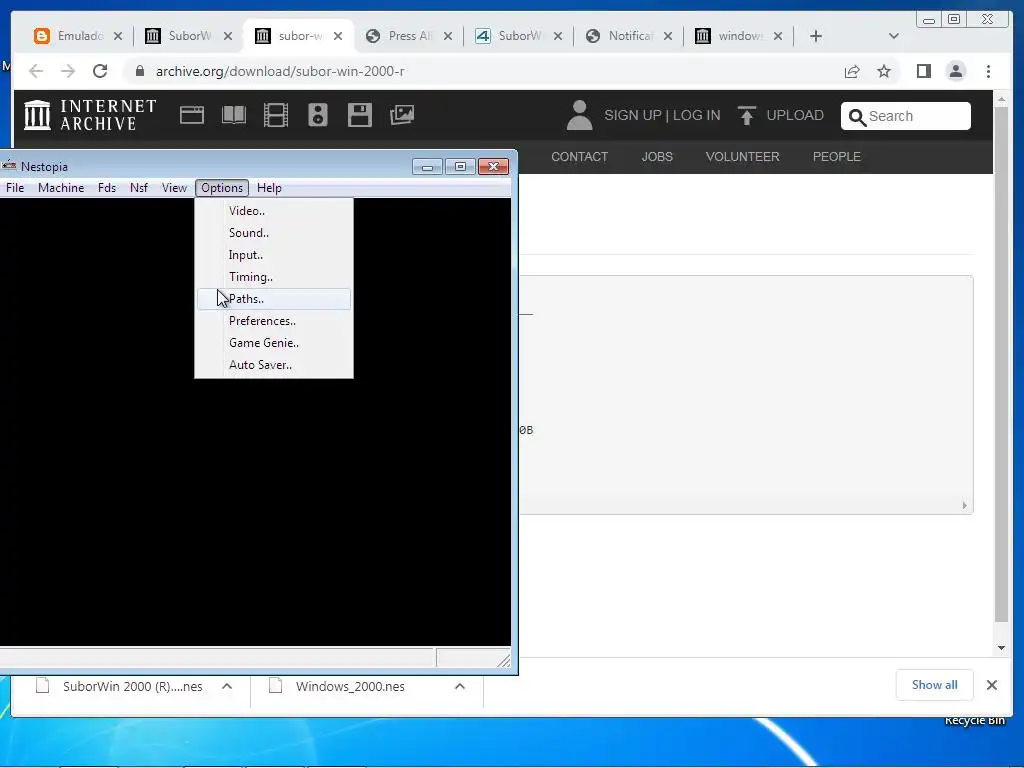Image resolution: width=1024 pixels, height=768 pixels.
Task: Choose Auto Saver.. from Options menu
Action: click(x=274, y=365)
